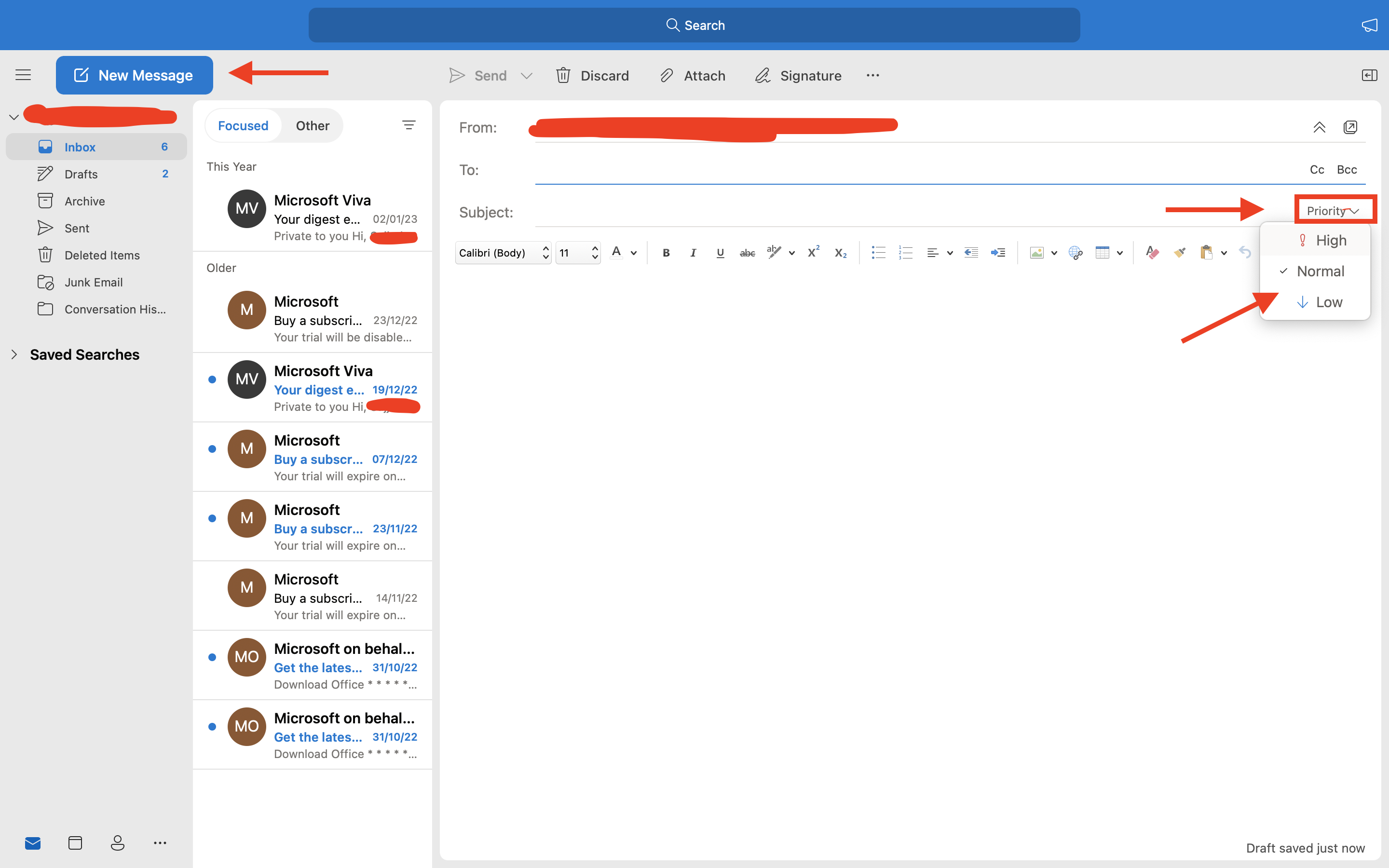
Task: Click the Attach paperclip icon
Action: (667, 75)
